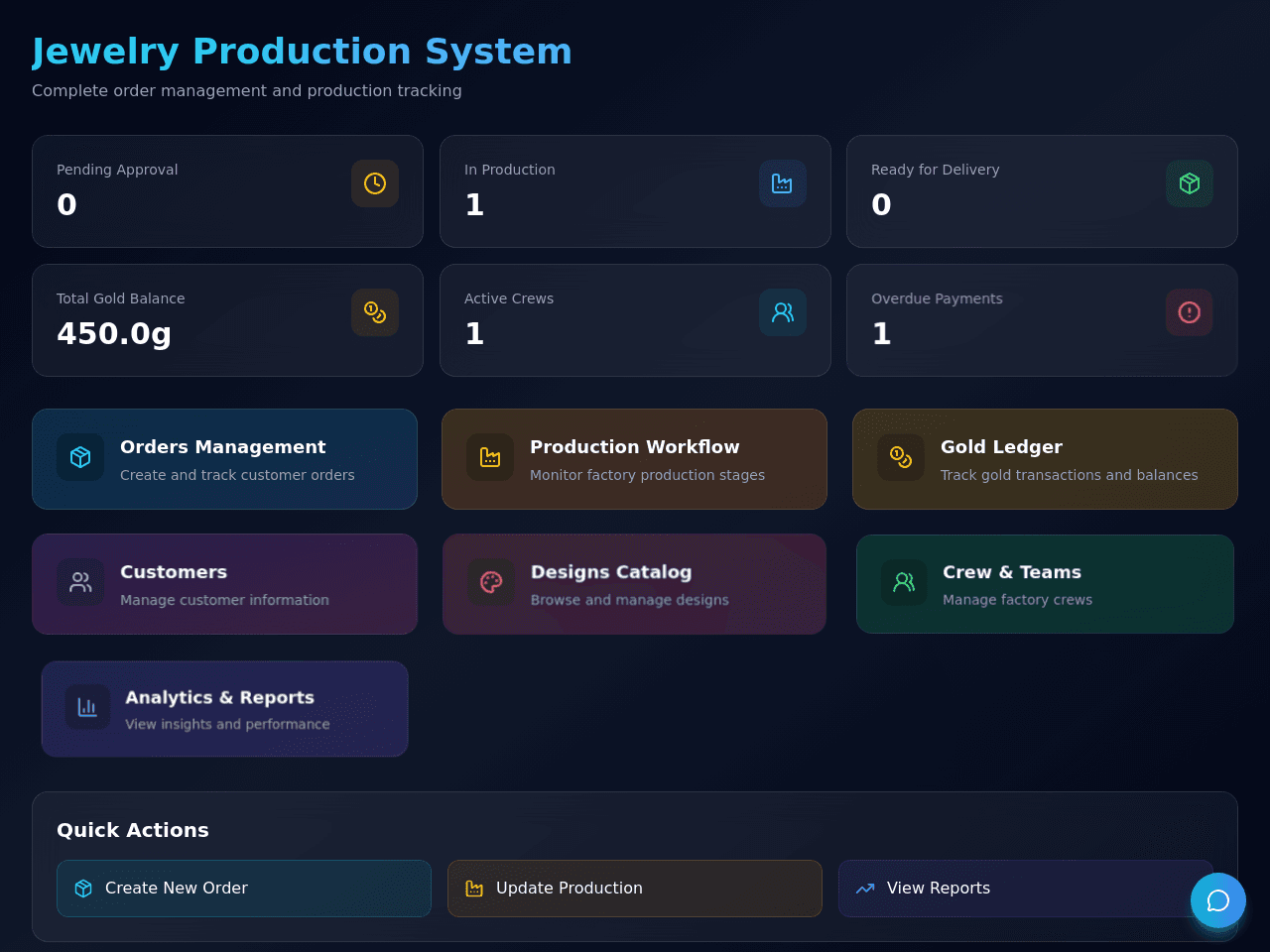This screenshot has width=1270, height=952.
Task: Click the box icon in Orders Management tile
Action: coord(80,457)
